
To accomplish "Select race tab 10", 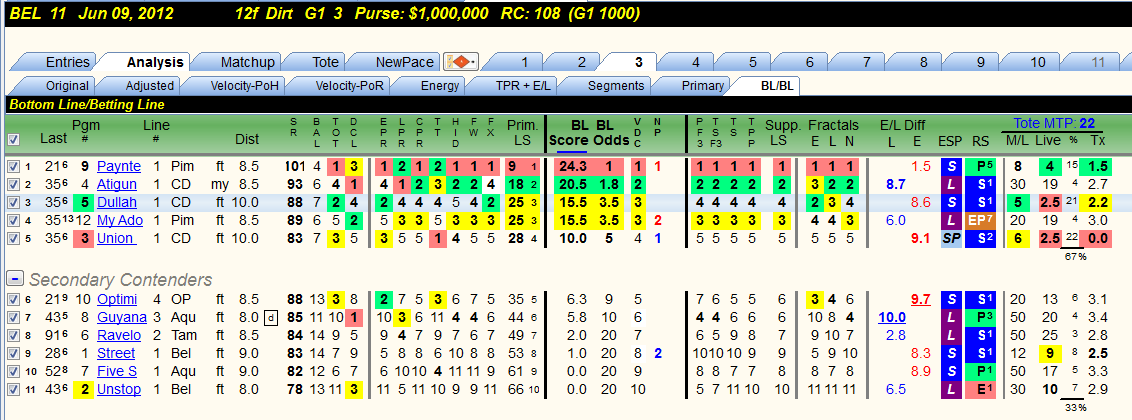I will click(1037, 62).
